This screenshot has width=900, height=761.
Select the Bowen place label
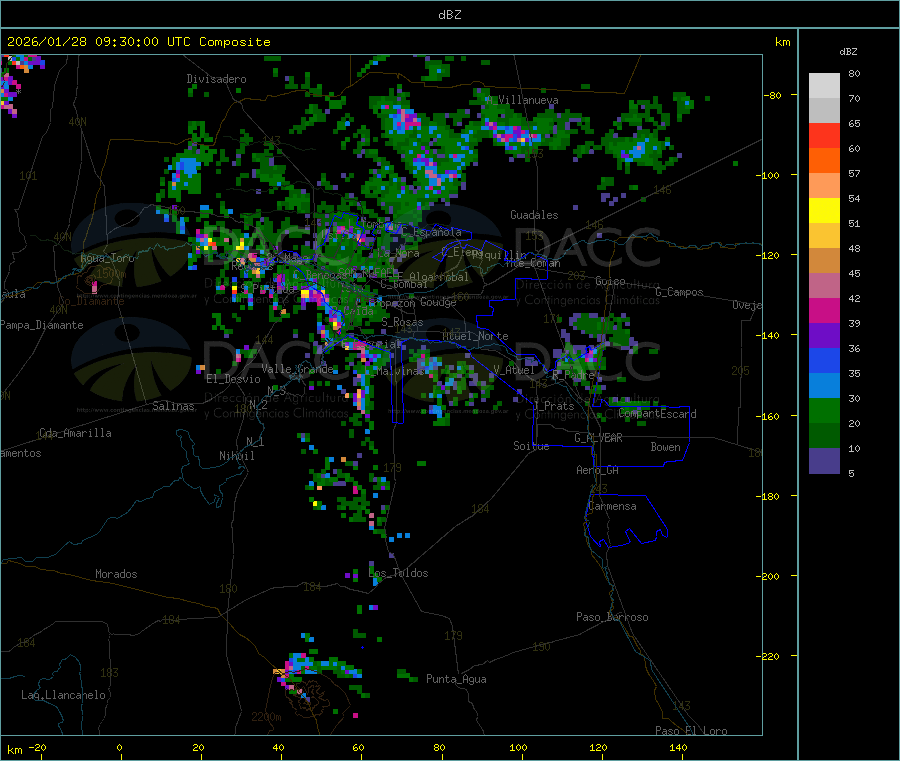click(x=665, y=447)
